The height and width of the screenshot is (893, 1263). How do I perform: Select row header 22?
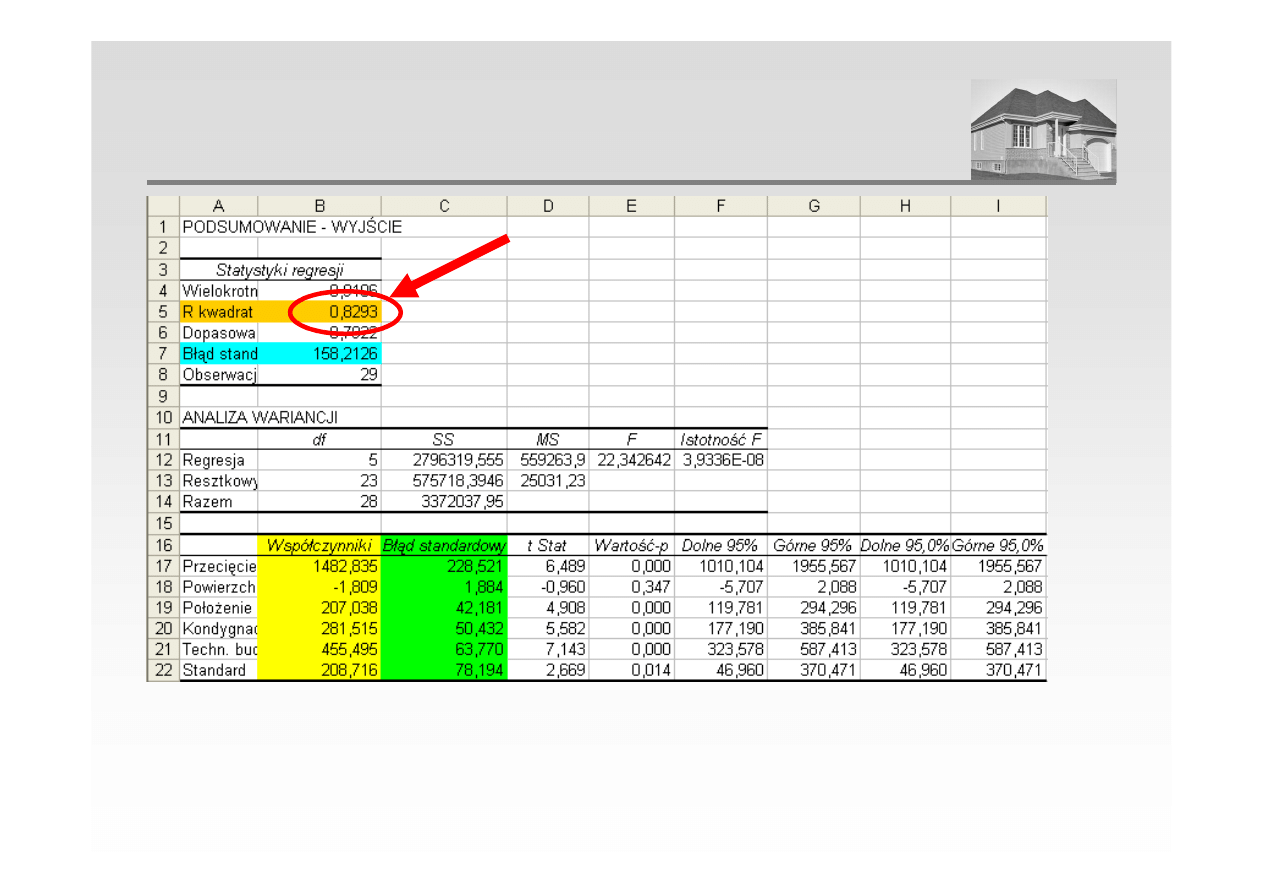pos(163,671)
